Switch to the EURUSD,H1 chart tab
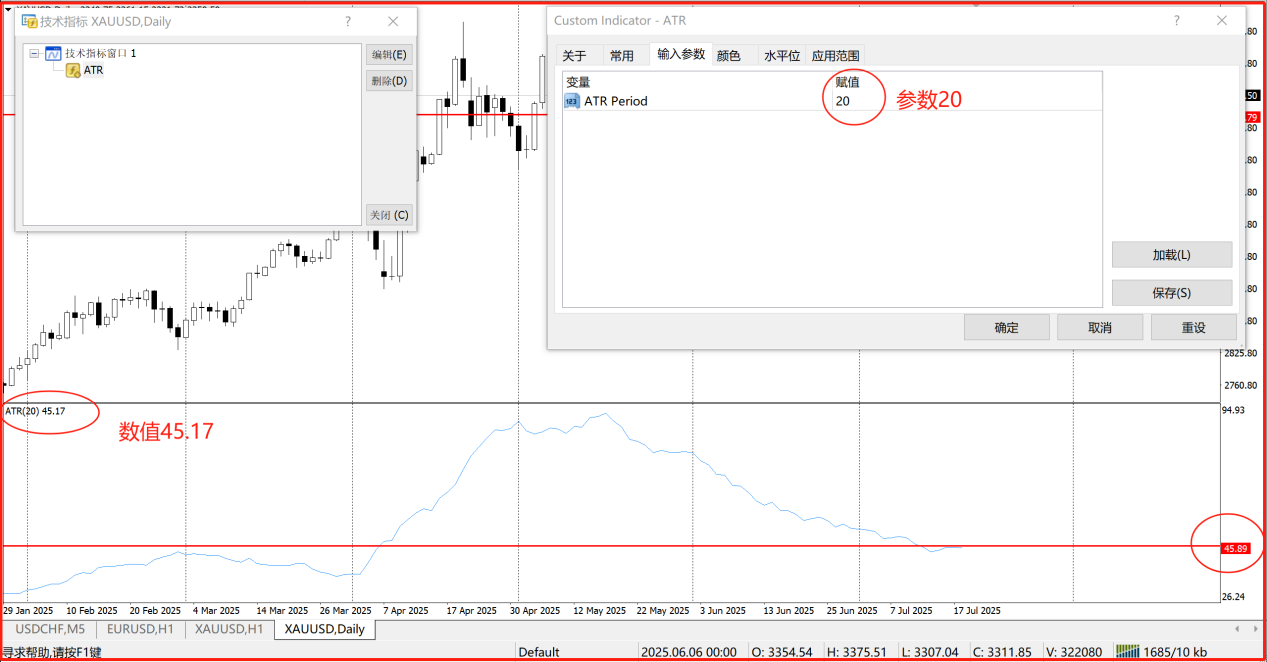This screenshot has width=1267, height=662. (x=140, y=629)
